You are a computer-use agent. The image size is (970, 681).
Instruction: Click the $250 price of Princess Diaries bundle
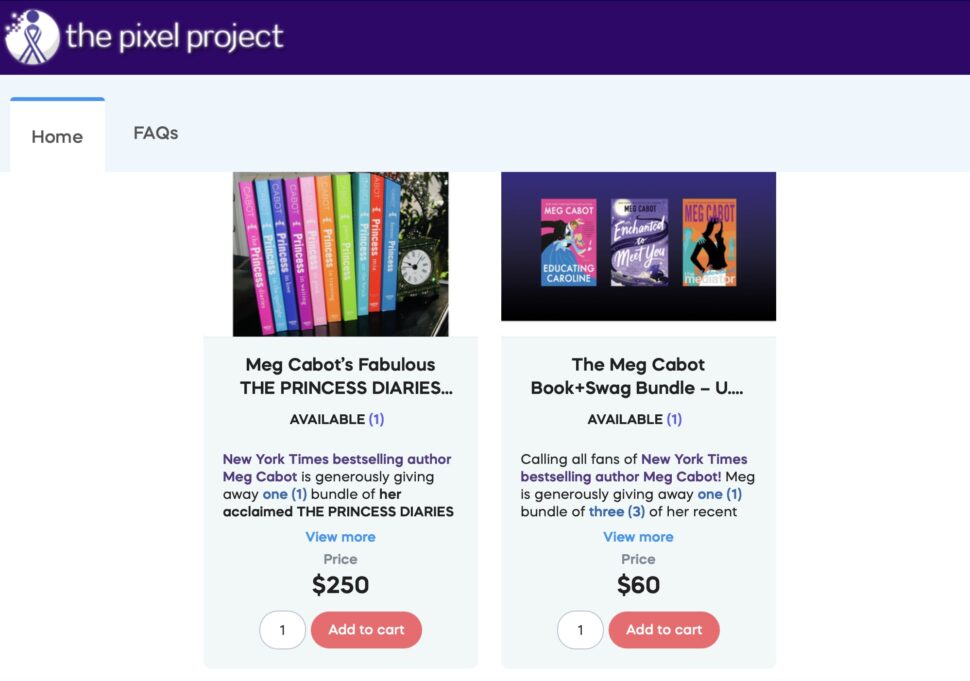click(340, 585)
